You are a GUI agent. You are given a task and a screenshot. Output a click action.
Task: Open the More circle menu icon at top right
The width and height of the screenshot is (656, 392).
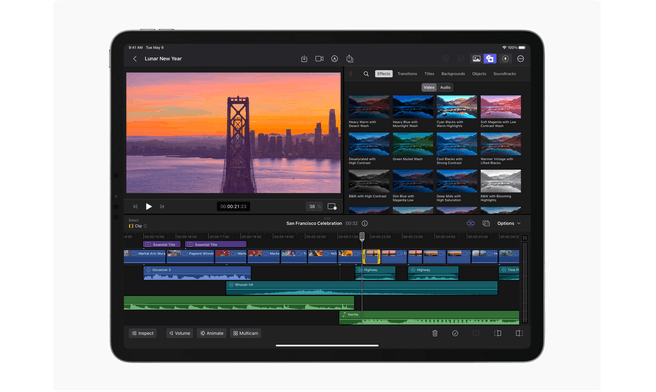click(x=520, y=59)
